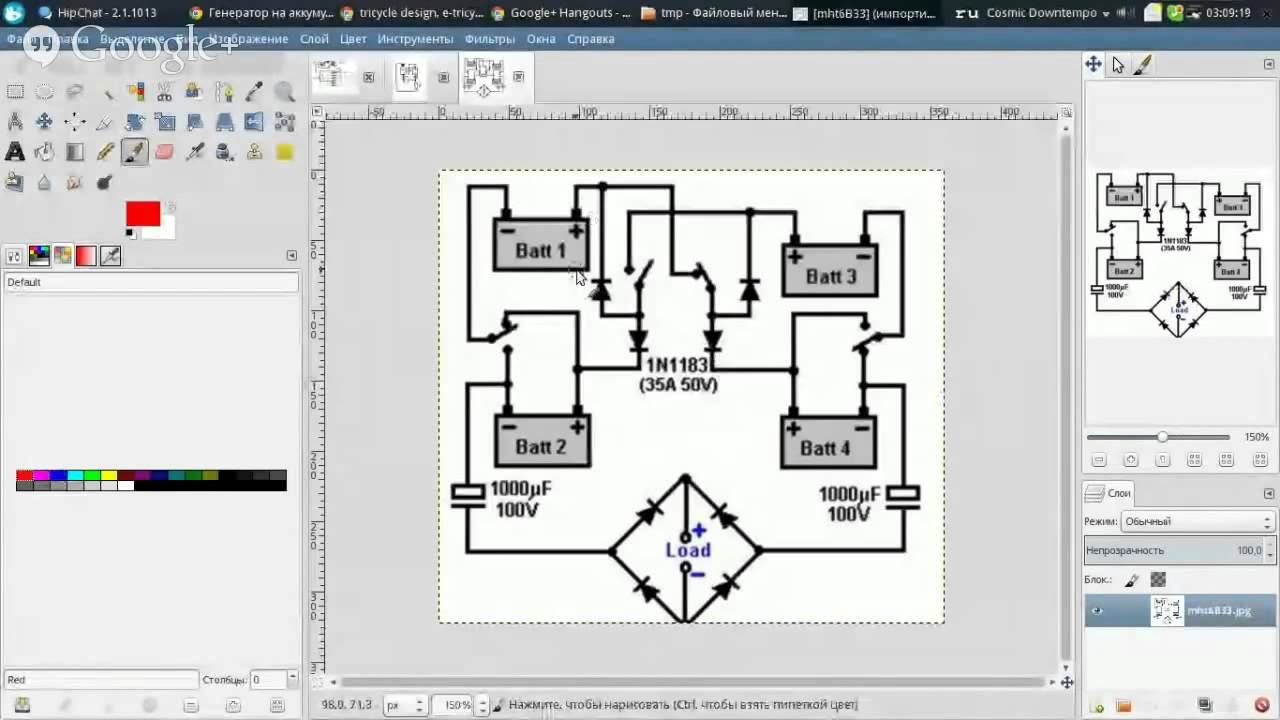Select the Dodge/Burn tool
This screenshot has height=720, width=1280.
pos(105,182)
